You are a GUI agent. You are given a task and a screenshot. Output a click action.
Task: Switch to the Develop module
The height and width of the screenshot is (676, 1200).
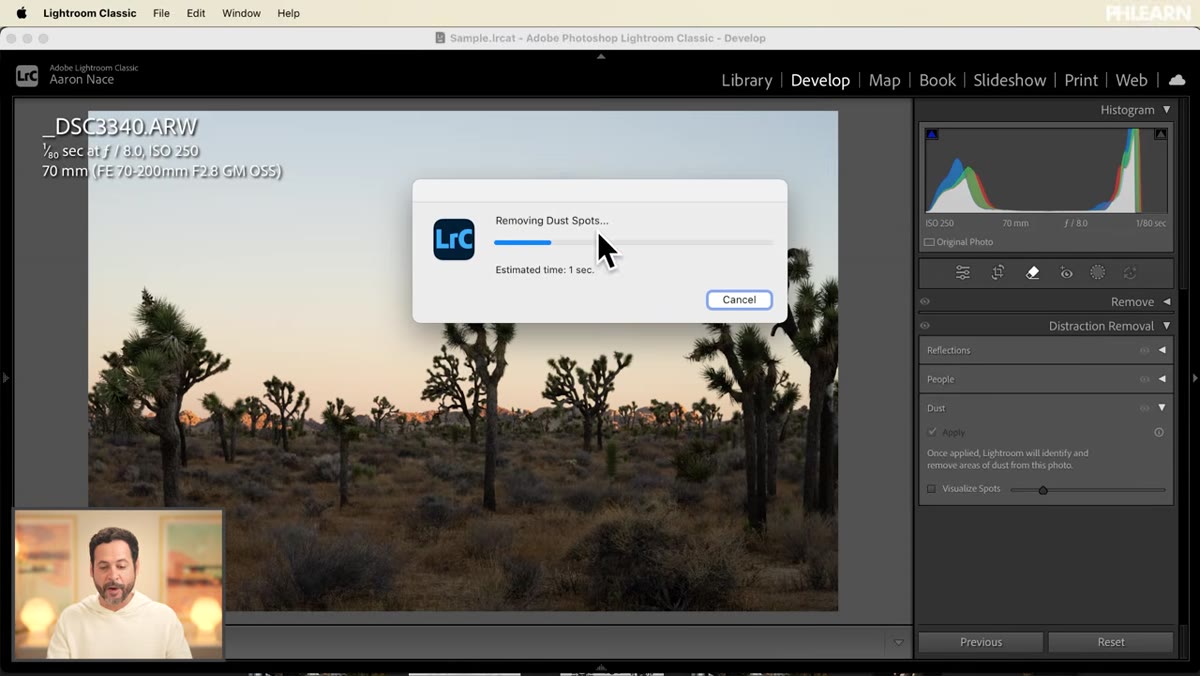point(820,80)
